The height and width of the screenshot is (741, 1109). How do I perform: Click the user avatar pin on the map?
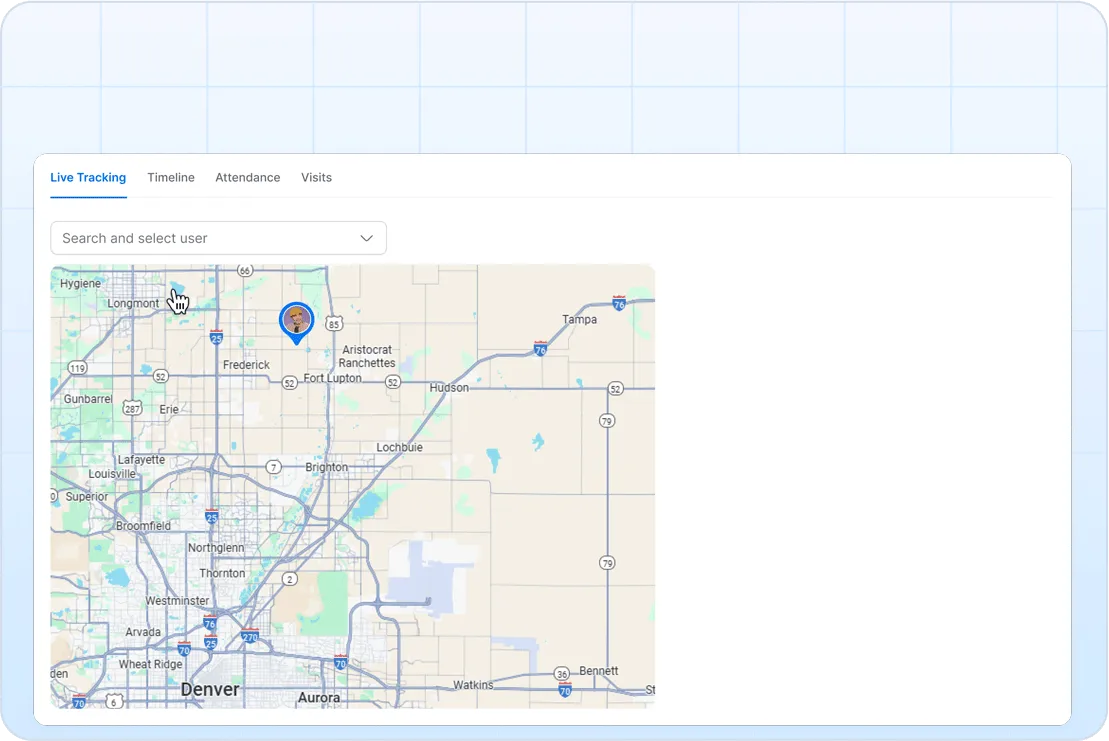tap(296, 322)
